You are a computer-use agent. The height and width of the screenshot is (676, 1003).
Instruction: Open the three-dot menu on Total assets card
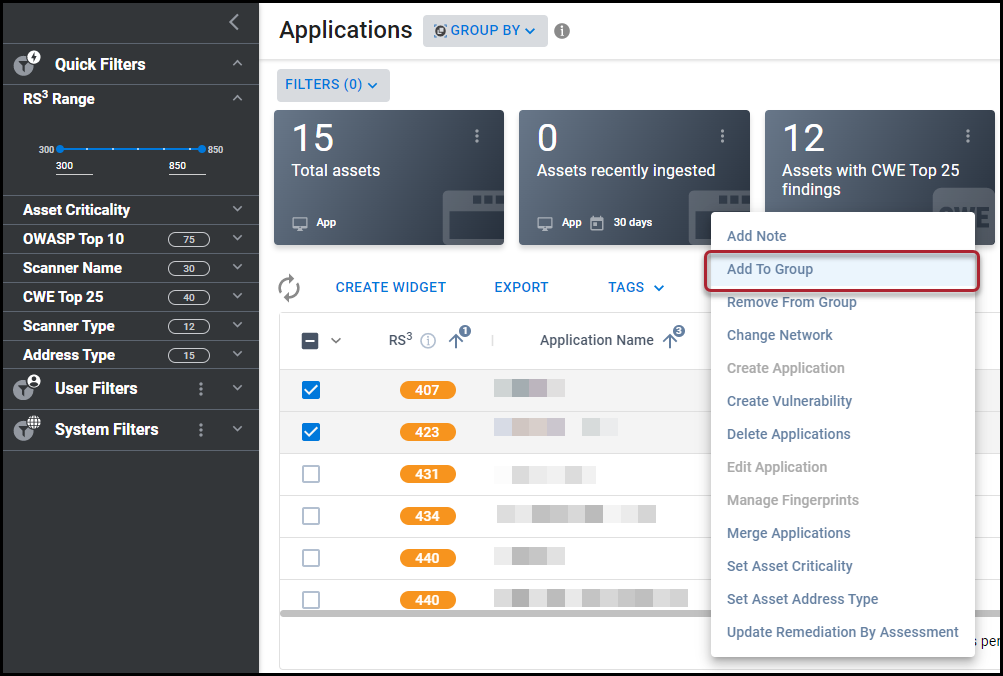pos(477,136)
